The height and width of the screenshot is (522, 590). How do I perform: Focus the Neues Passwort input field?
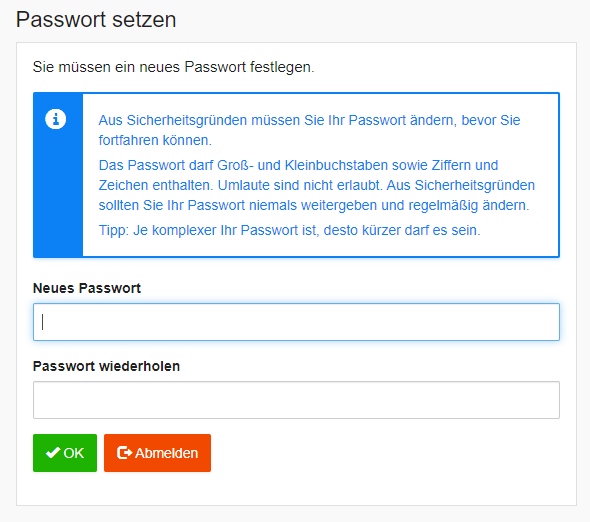(296, 322)
